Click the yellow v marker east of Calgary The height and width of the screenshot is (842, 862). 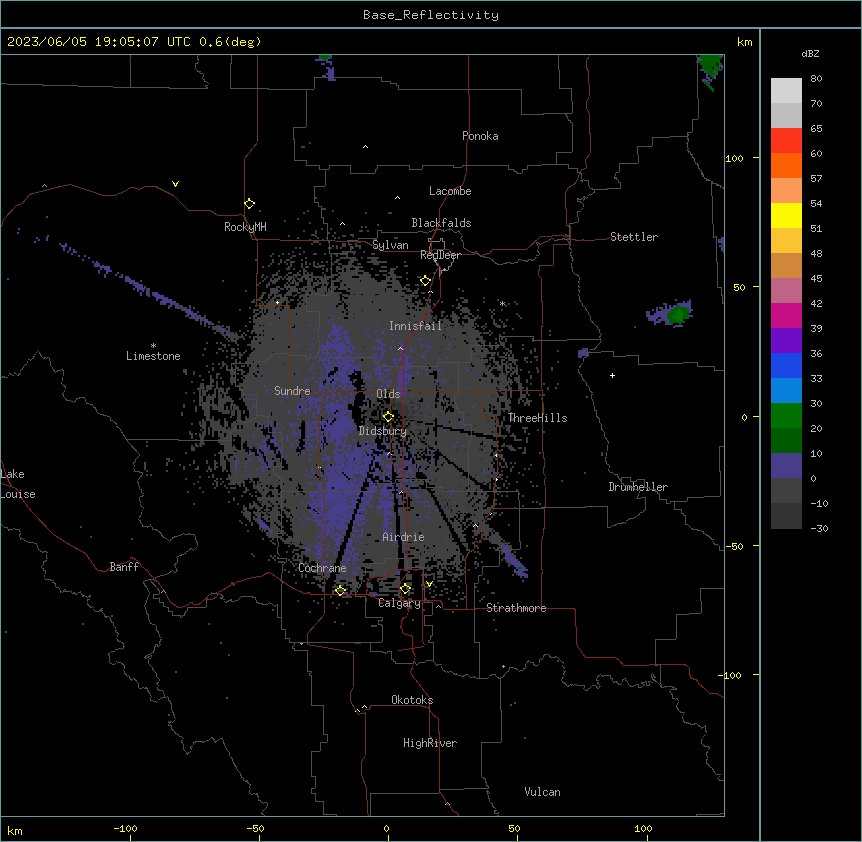tap(429, 584)
